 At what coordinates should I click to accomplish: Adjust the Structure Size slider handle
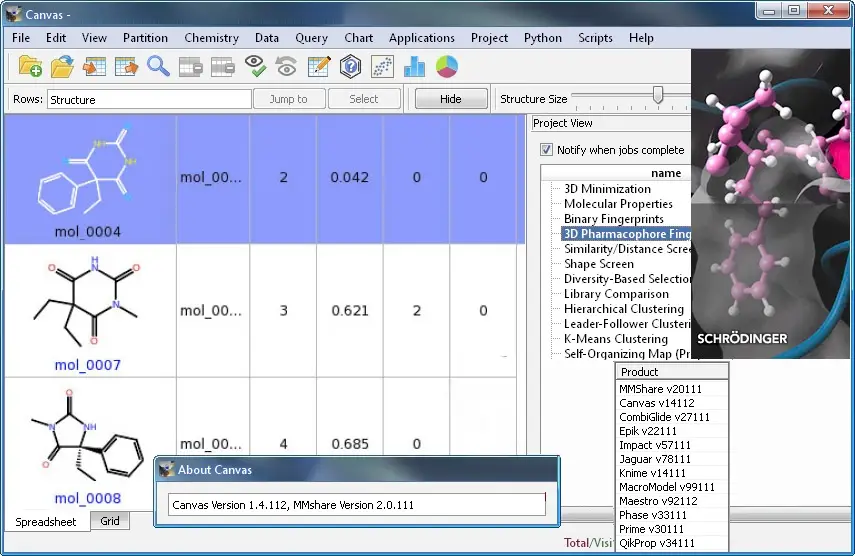[658, 94]
